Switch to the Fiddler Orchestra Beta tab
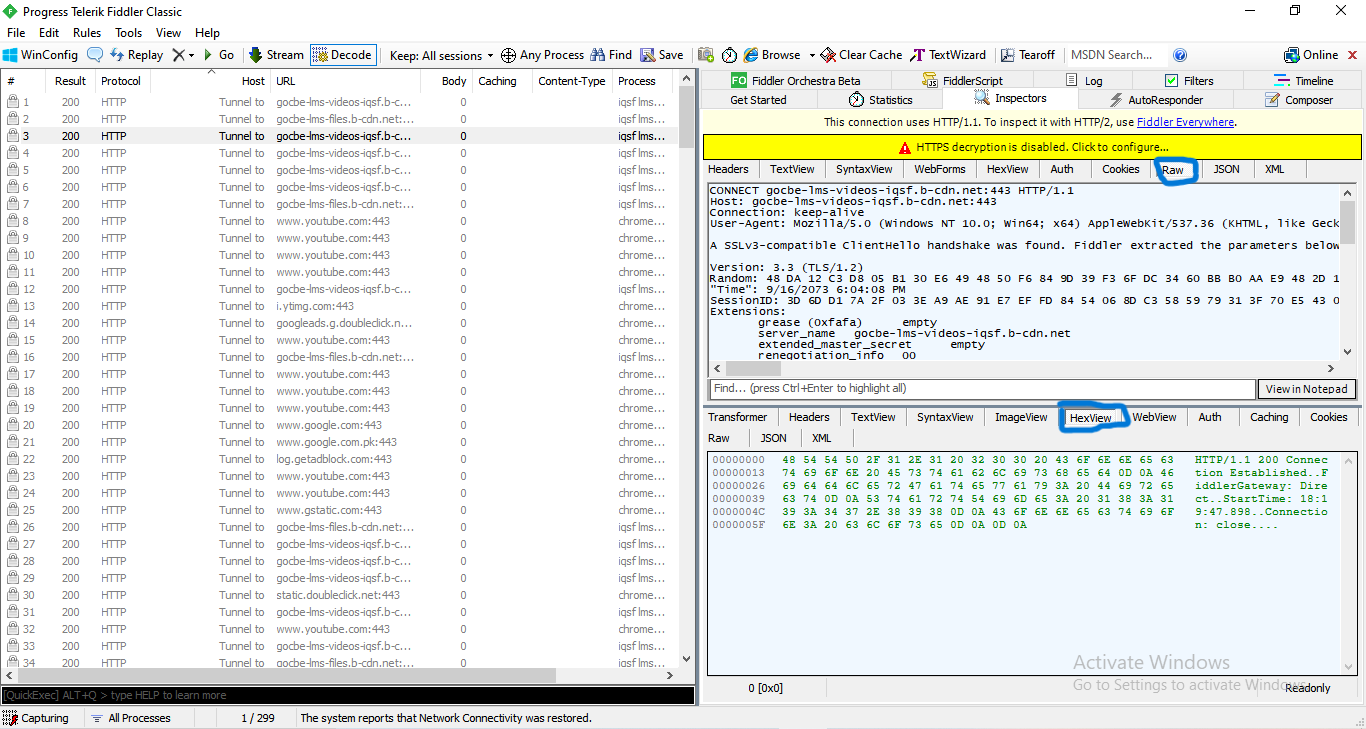The width and height of the screenshot is (1366, 729). (796, 81)
